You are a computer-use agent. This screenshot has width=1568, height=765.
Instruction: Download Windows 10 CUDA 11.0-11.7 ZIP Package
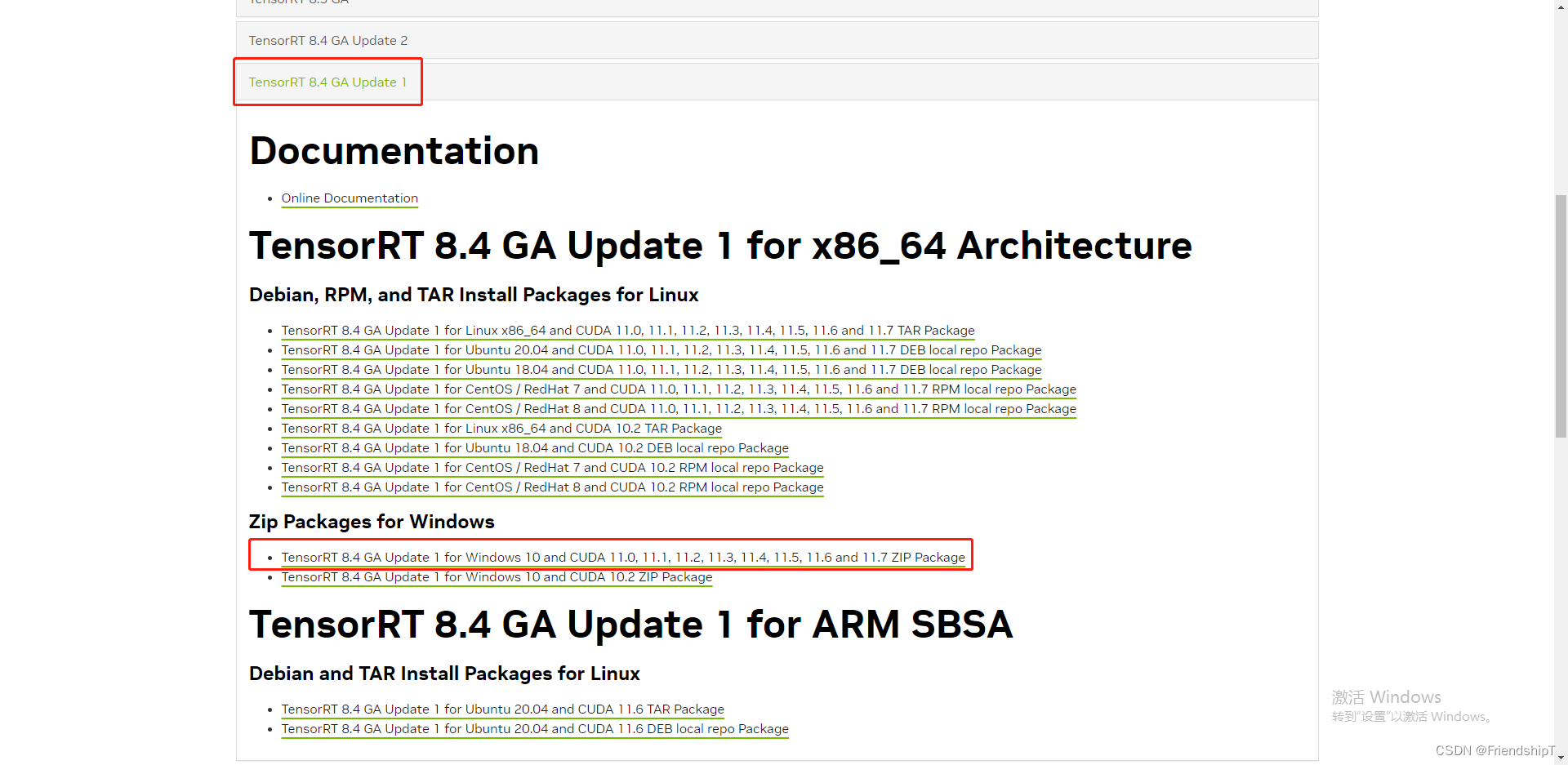pyautogui.click(x=623, y=558)
